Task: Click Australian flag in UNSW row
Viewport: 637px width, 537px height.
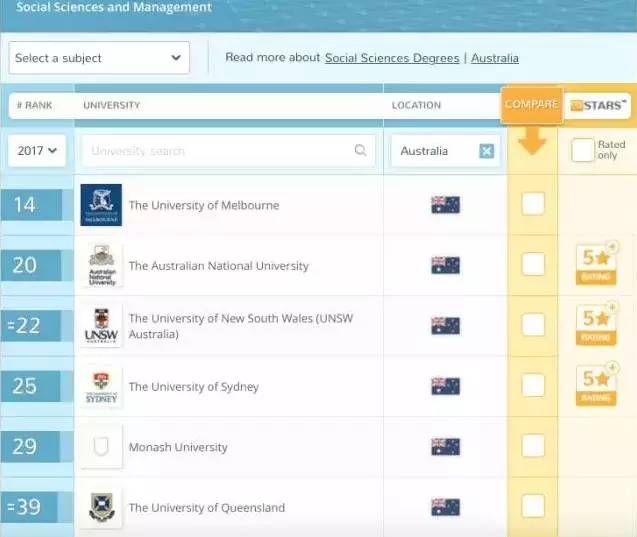Action: tap(445, 325)
